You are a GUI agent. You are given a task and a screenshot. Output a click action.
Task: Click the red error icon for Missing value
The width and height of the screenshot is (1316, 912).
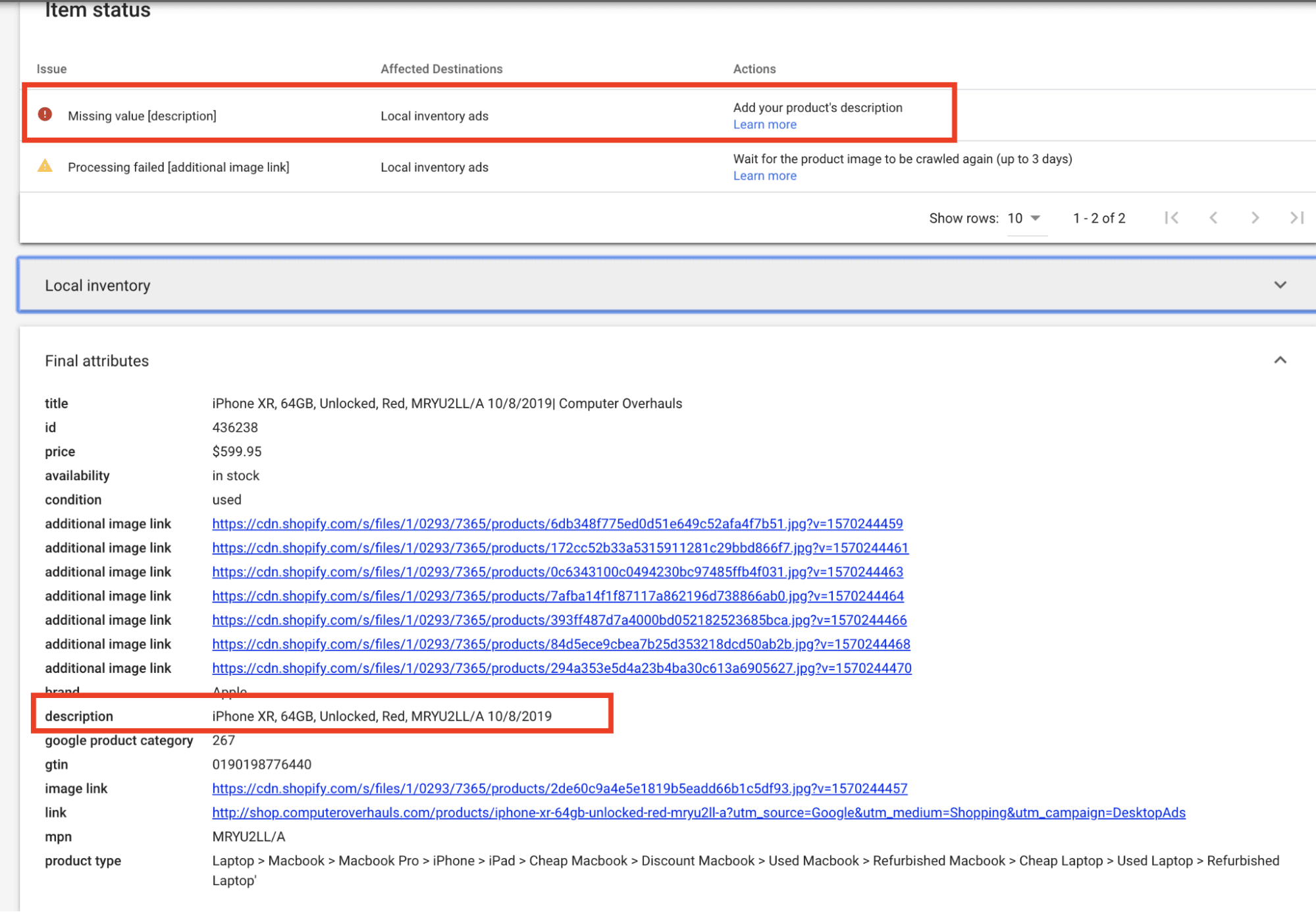pos(45,115)
